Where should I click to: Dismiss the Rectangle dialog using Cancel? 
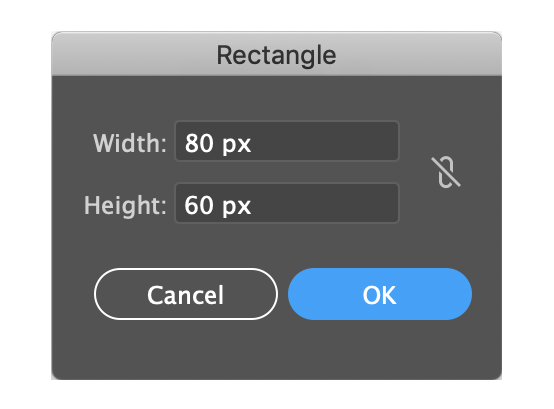186,294
